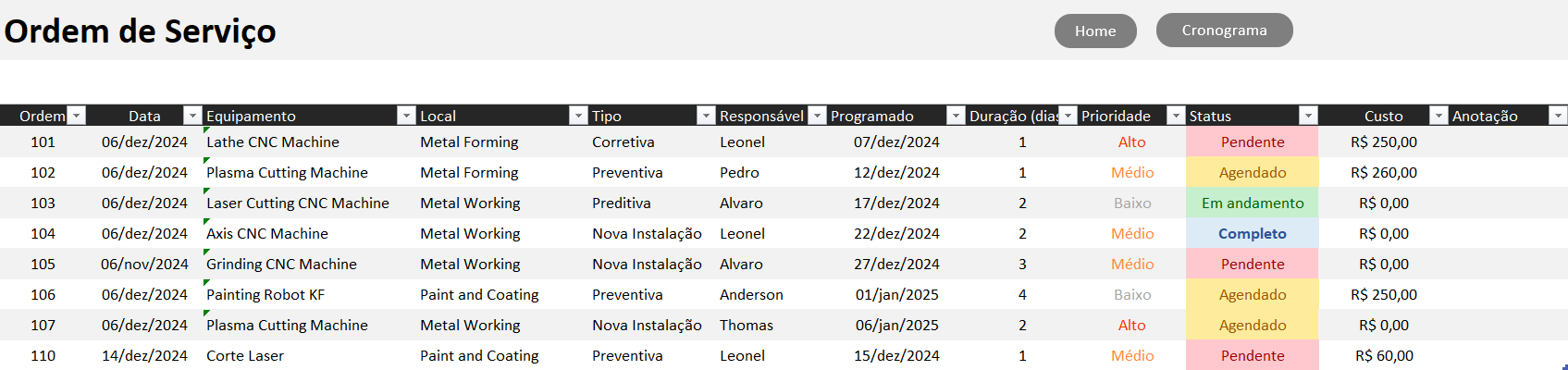Open the Programado filter dropdown
1568x370 pixels.
(x=956, y=116)
